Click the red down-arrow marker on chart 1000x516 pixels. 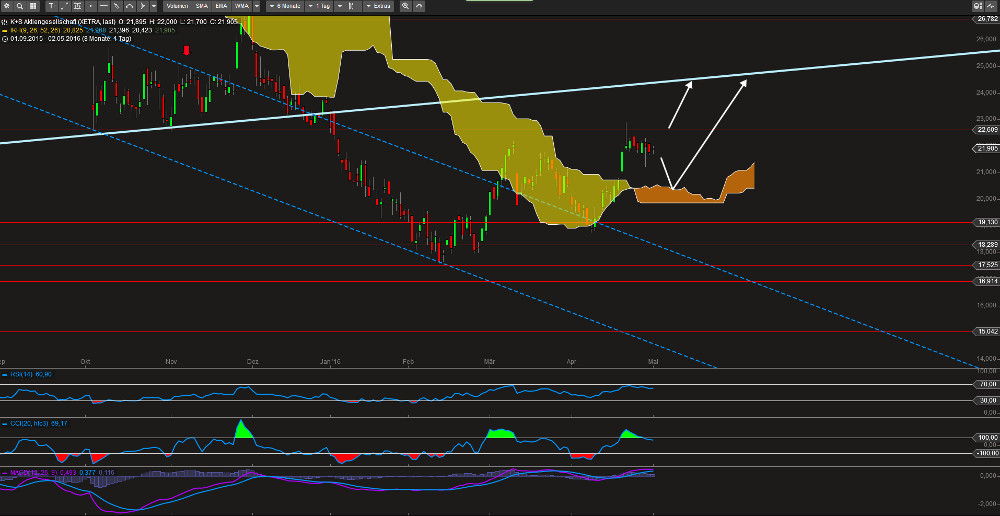[187, 50]
